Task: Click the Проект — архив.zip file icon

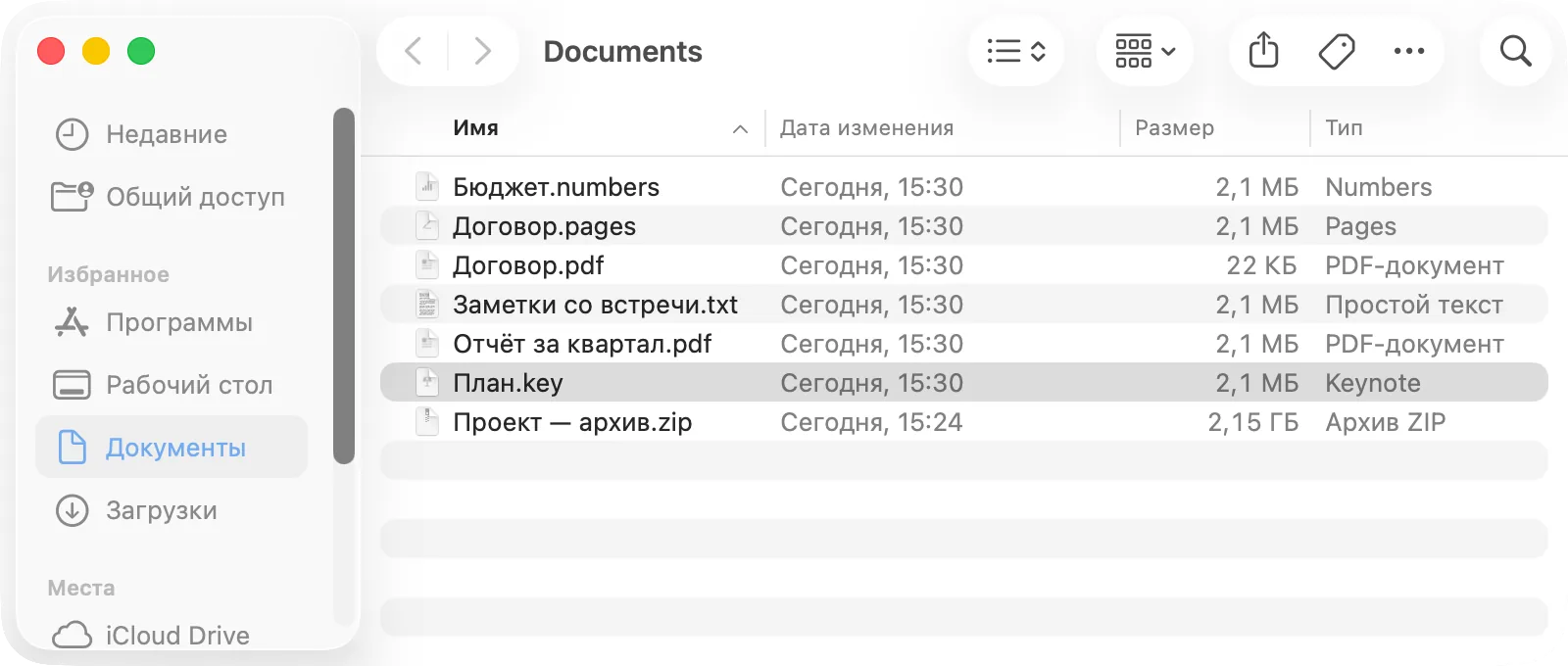Action: coord(427,421)
